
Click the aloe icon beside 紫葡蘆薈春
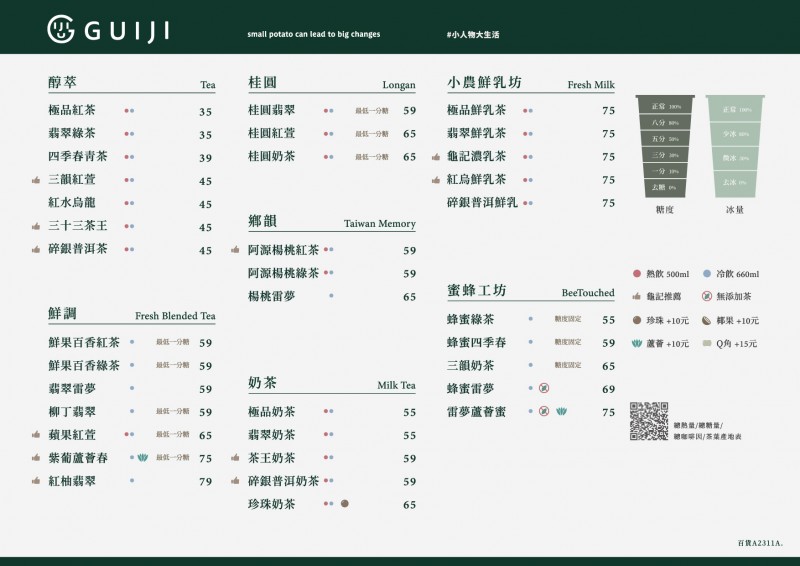tap(143, 458)
